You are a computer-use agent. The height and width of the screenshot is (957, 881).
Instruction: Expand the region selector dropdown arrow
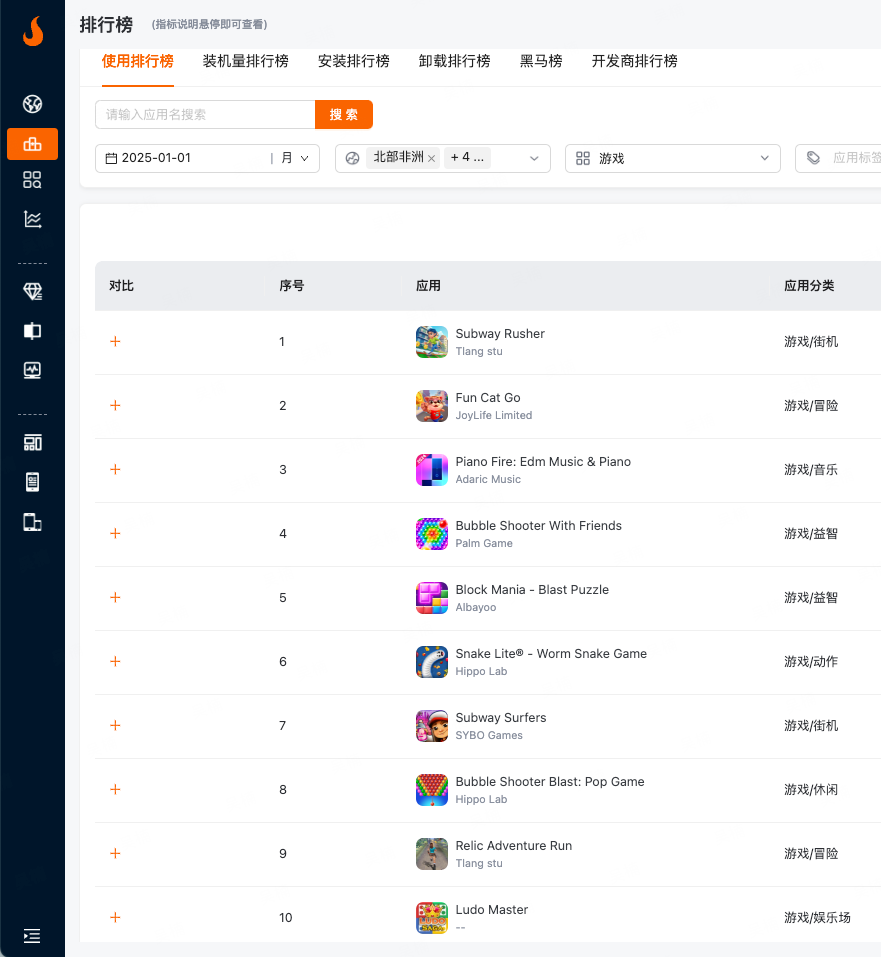[534, 158]
